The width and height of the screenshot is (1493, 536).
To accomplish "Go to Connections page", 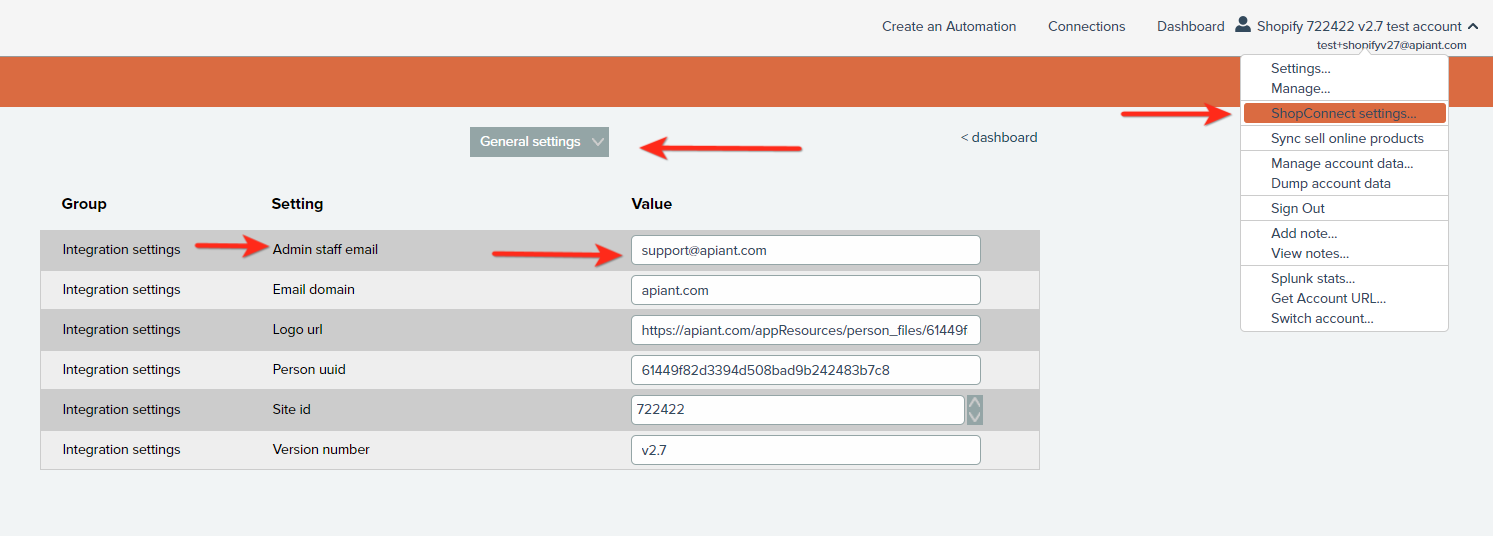I will point(1086,27).
